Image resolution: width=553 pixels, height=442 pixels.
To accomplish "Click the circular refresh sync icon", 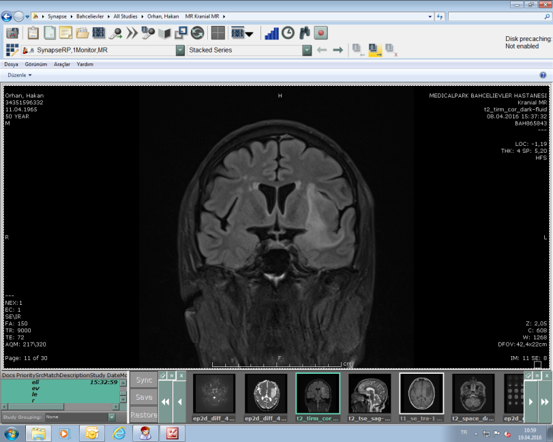I will (198, 33).
